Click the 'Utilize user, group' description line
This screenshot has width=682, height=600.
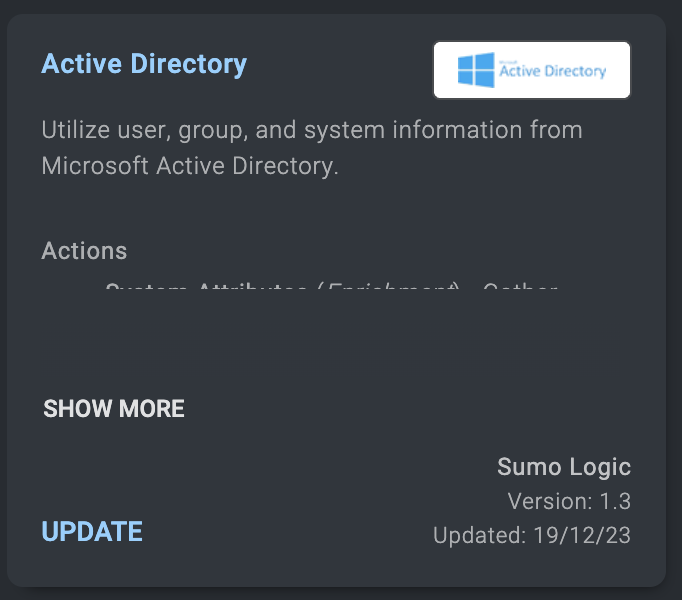pos(312,130)
